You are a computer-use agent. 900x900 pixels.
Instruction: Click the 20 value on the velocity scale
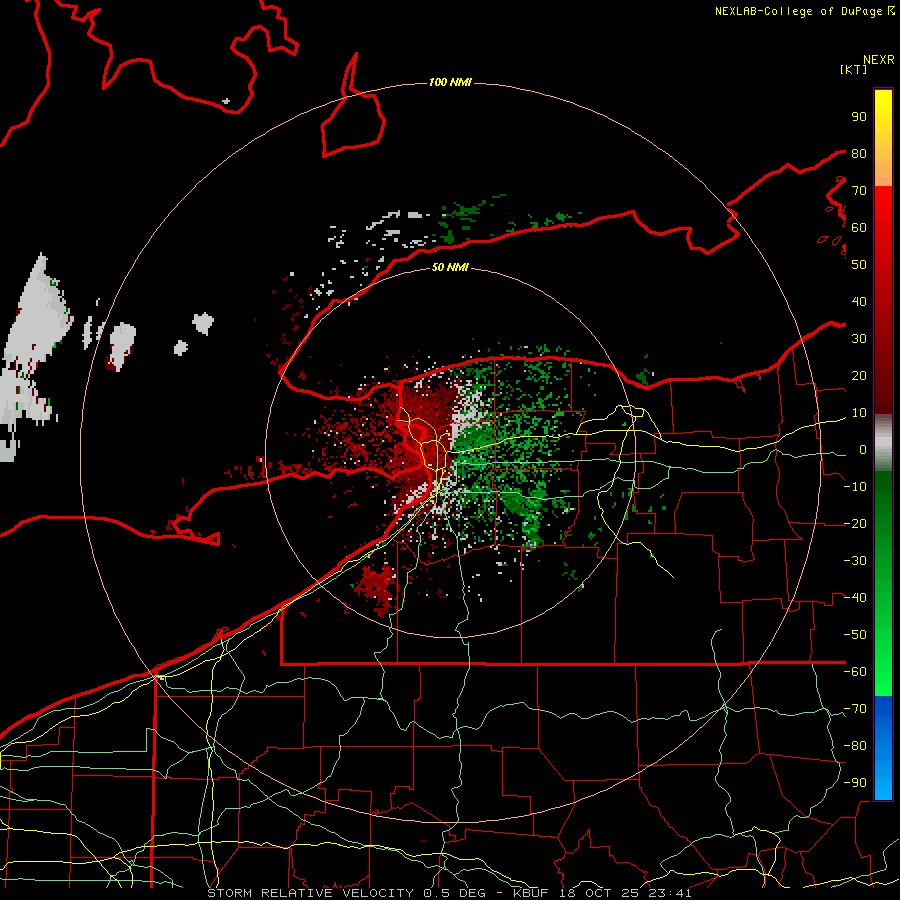point(859,375)
